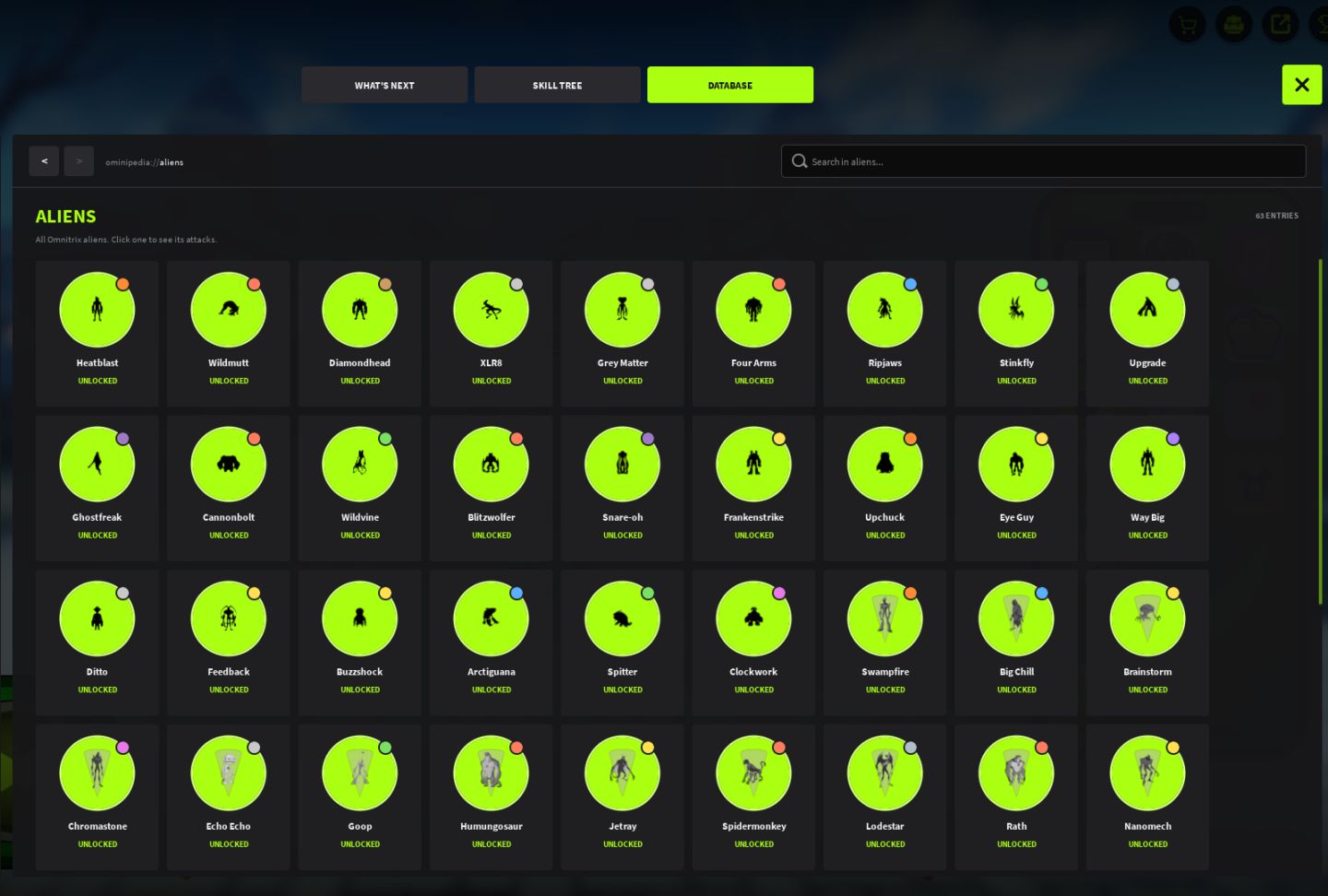View Feedback alien attacks
1328x896 pixels.
pos(229,643)
